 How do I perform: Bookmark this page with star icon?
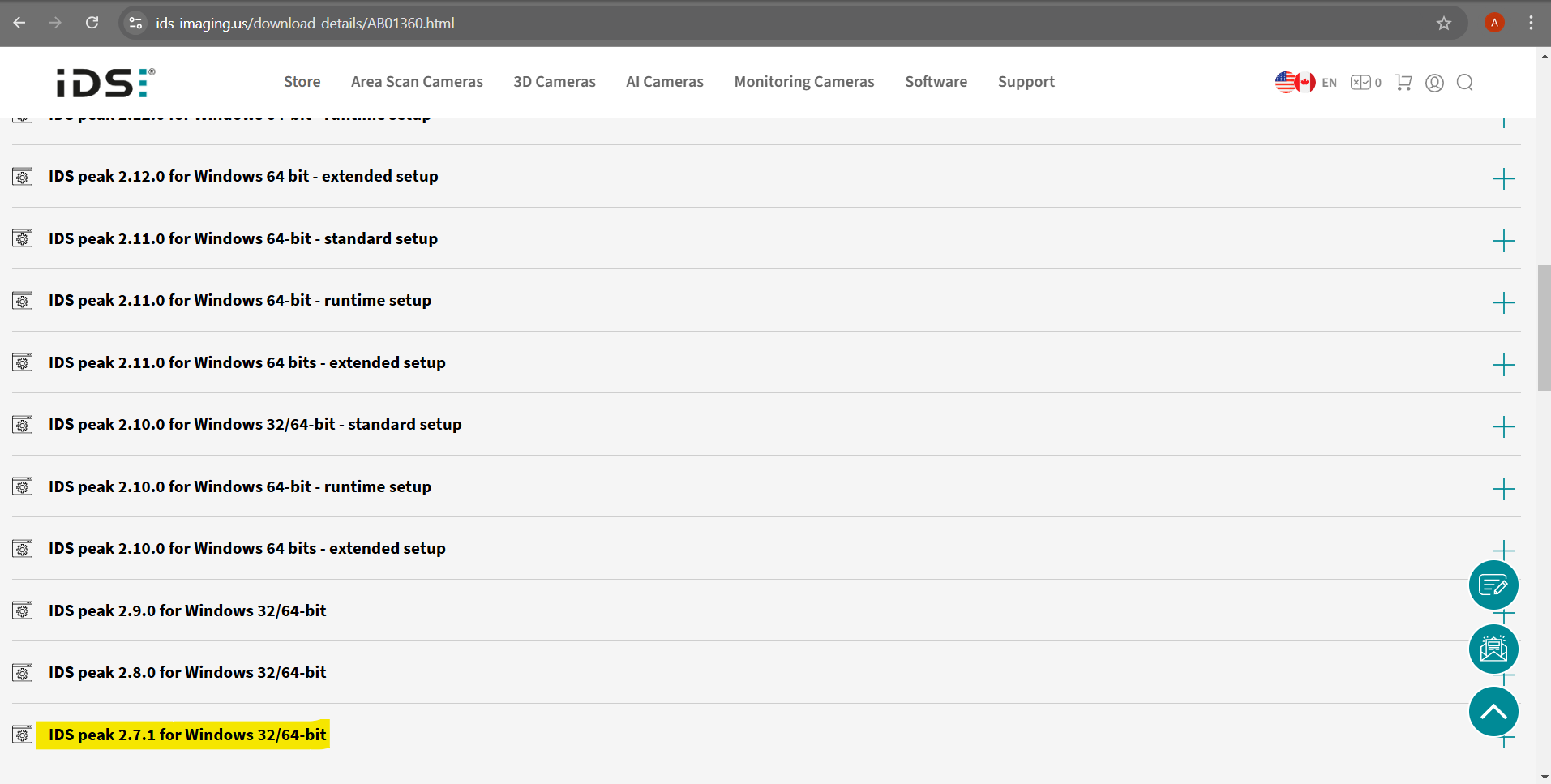[x=1444, y=24]
